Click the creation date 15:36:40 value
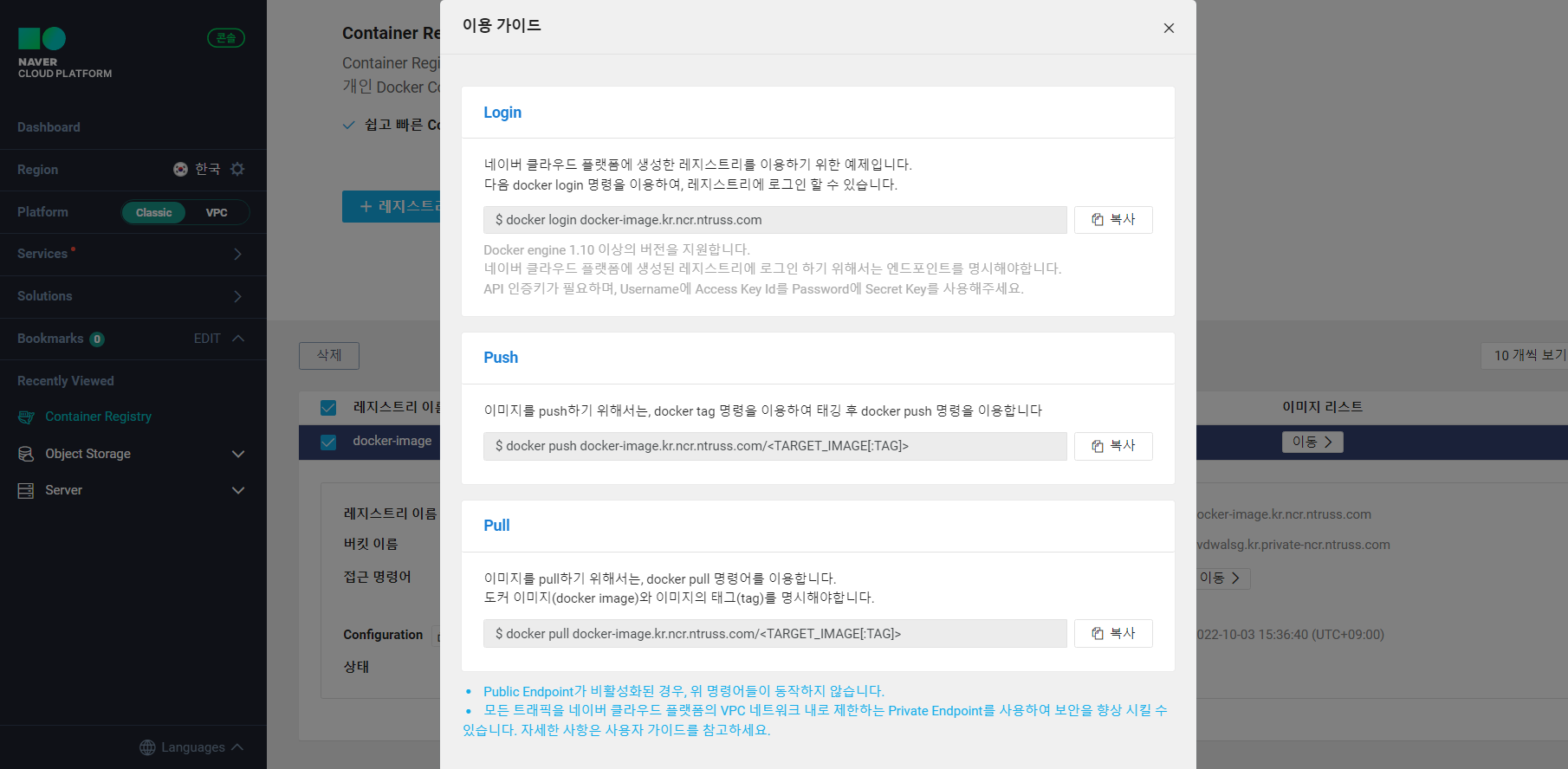 tap(1290, 635)
